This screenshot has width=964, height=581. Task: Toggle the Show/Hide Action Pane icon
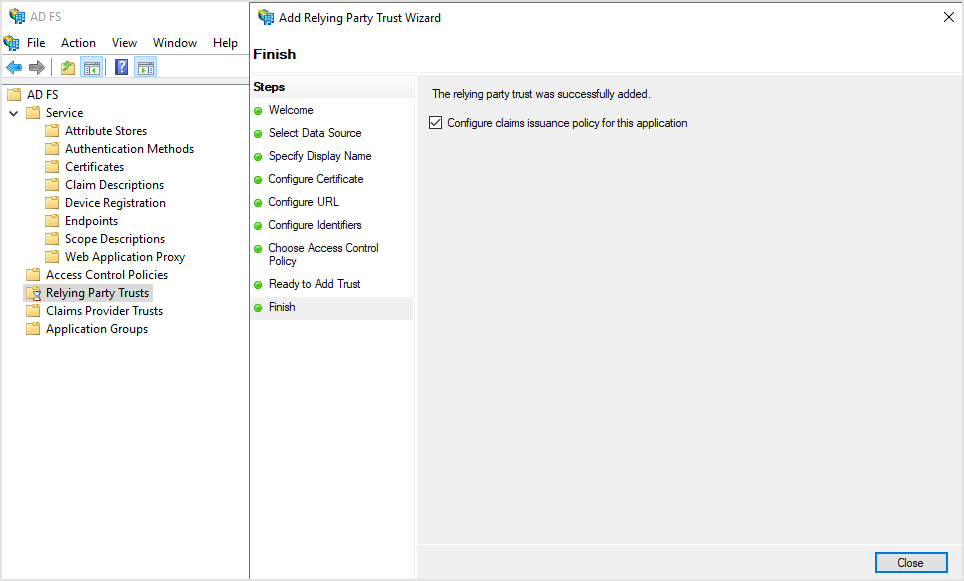click(x=146, y=67)
